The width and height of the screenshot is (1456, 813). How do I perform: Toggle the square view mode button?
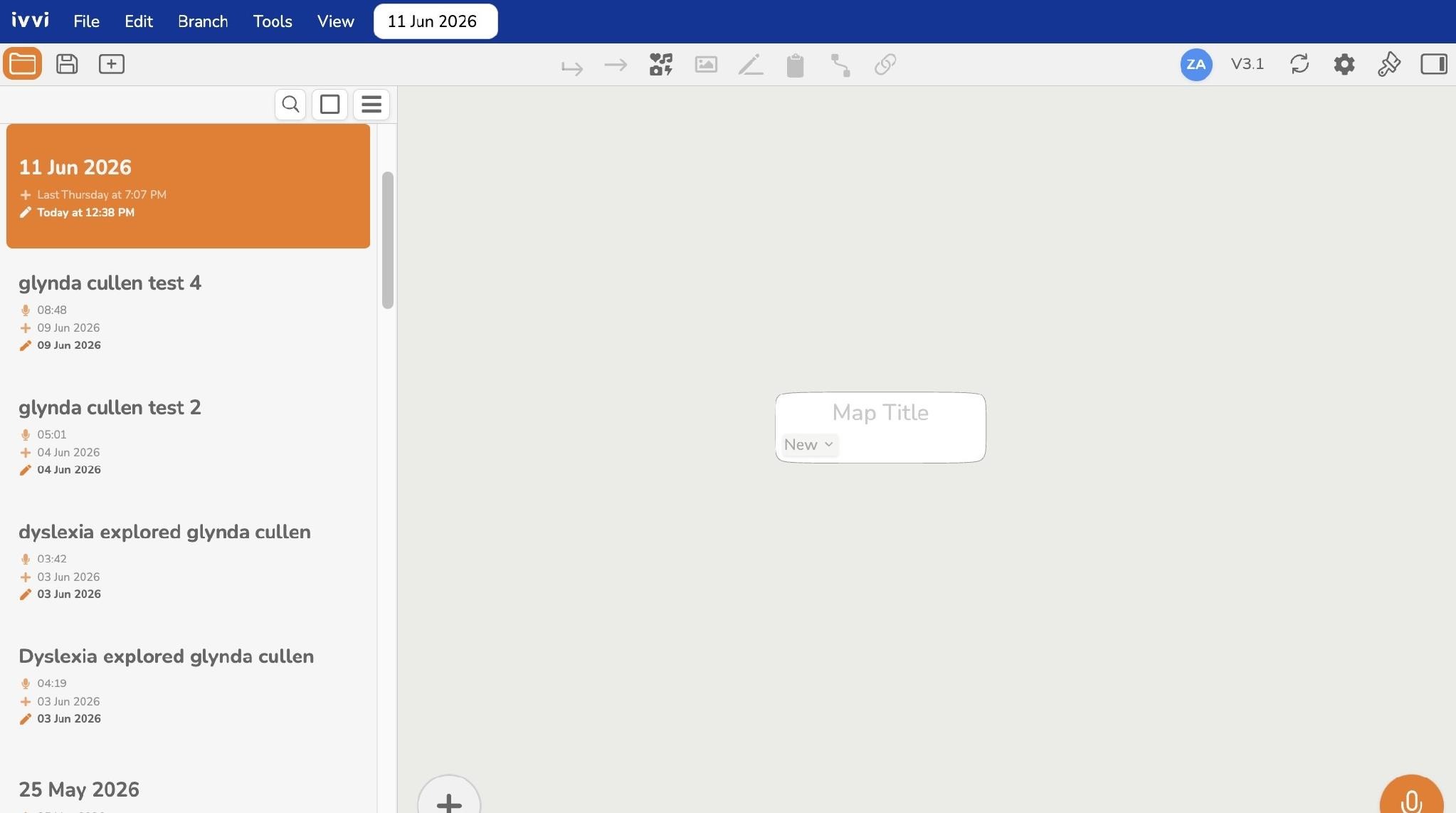329,105
